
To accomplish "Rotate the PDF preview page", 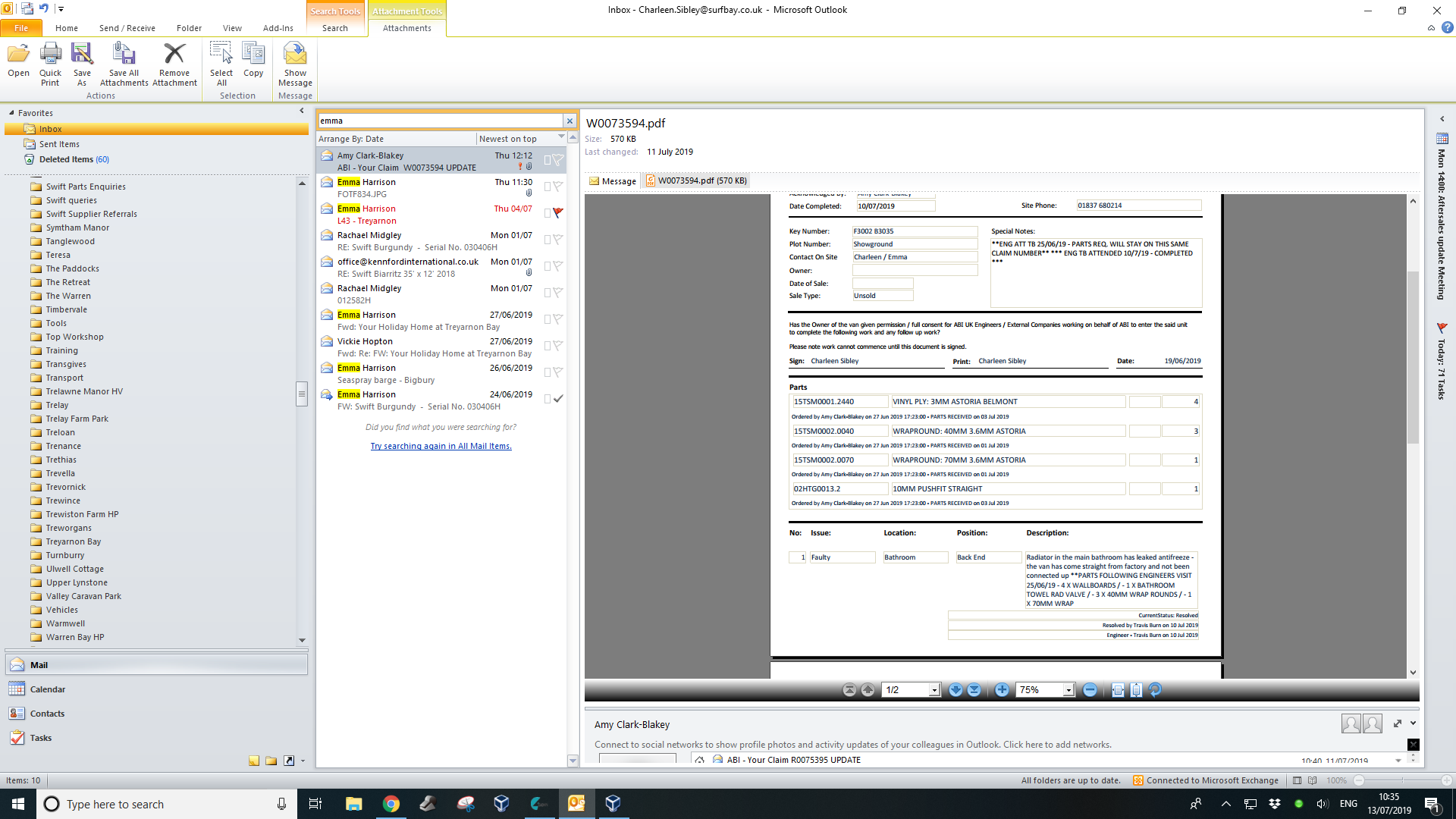I will tap(1155, 690).
